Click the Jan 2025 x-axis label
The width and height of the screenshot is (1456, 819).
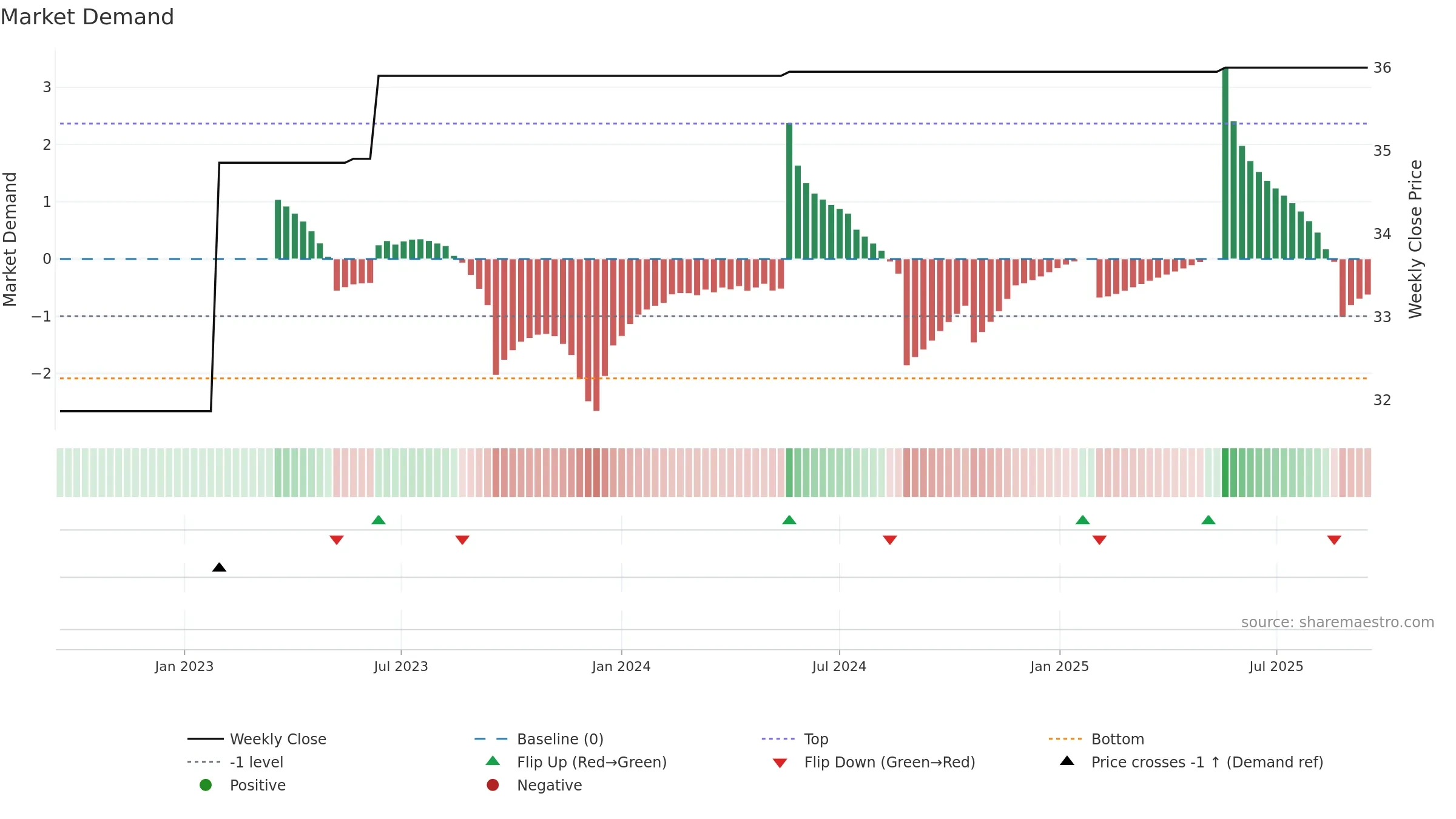coord(1059,666)
